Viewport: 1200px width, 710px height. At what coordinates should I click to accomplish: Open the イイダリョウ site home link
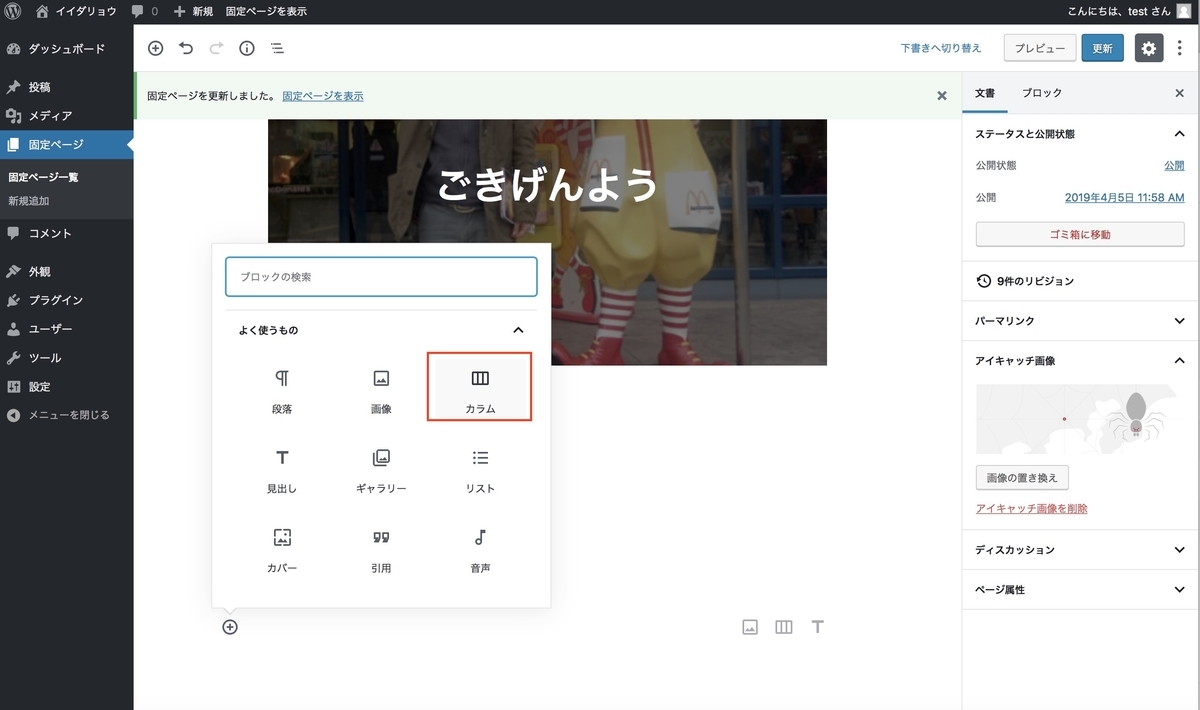coord(76,11)
